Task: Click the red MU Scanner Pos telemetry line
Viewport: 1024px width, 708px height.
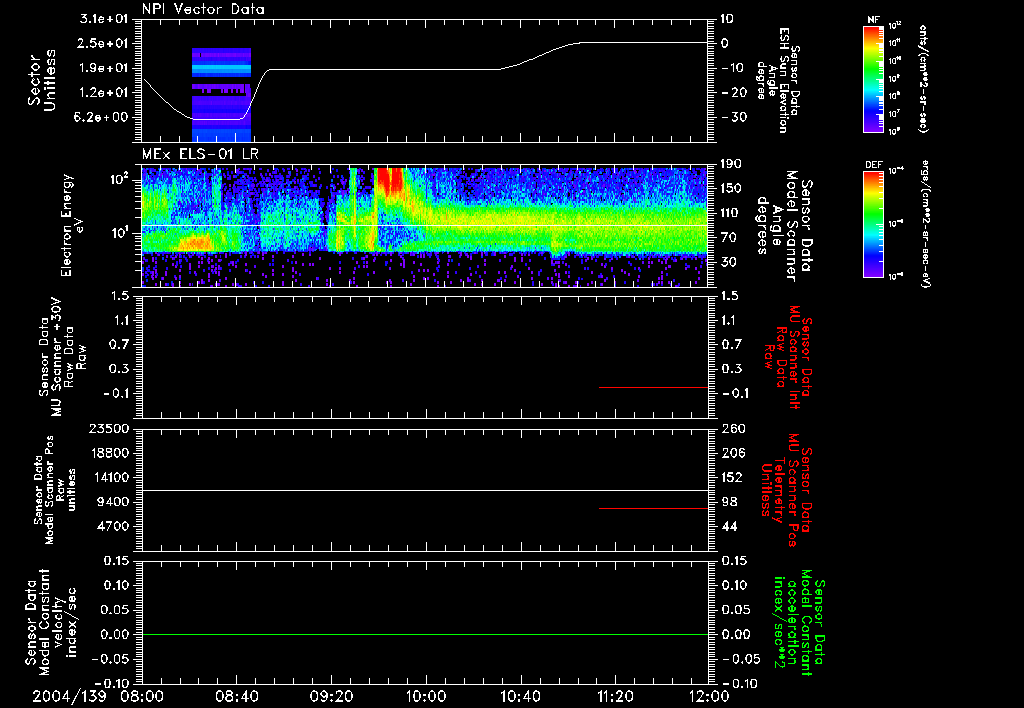Action: (654, 508)
